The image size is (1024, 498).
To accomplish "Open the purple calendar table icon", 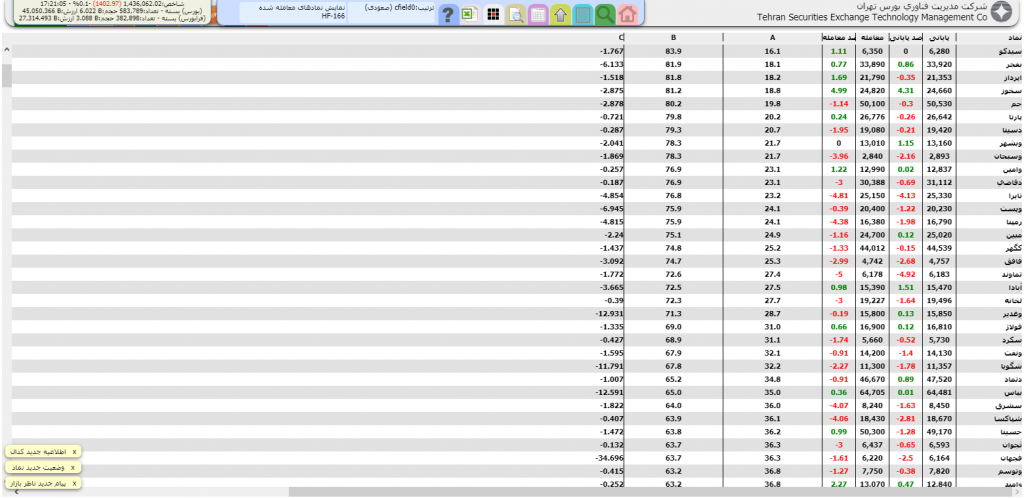I will coord(538,14).
